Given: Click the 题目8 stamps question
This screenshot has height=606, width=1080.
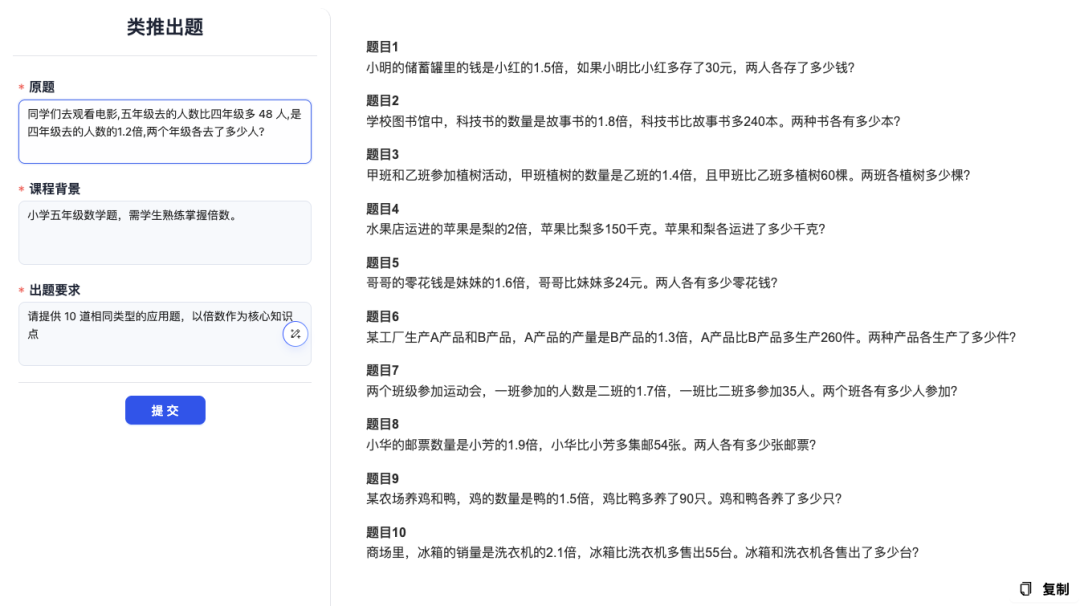Looking at the screenshot, I should [590, 444].
